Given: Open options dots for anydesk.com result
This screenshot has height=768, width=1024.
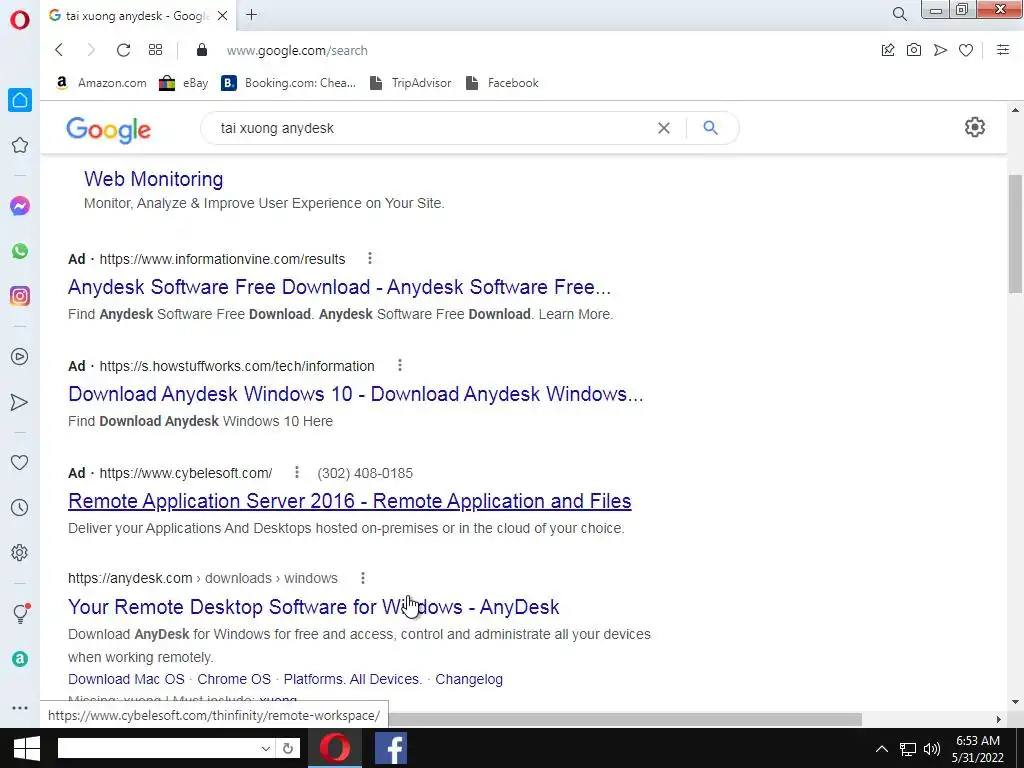Looking at the screenshot, I should coord(362,578).
